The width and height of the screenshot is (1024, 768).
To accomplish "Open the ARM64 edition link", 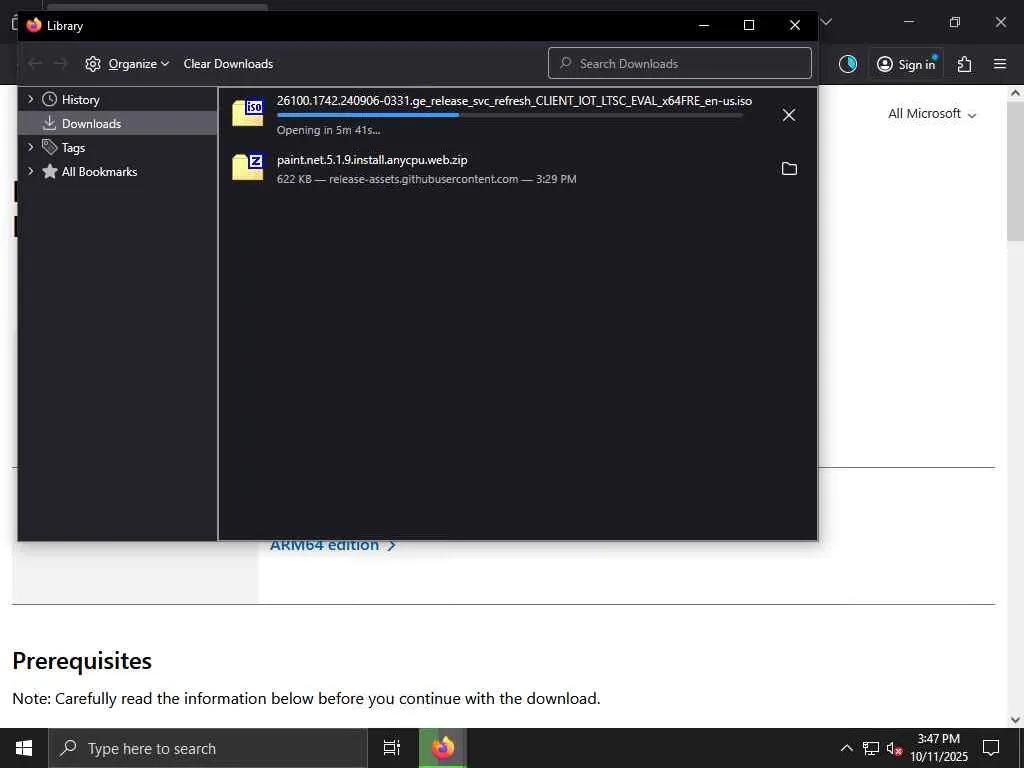I will click(332, 545).
